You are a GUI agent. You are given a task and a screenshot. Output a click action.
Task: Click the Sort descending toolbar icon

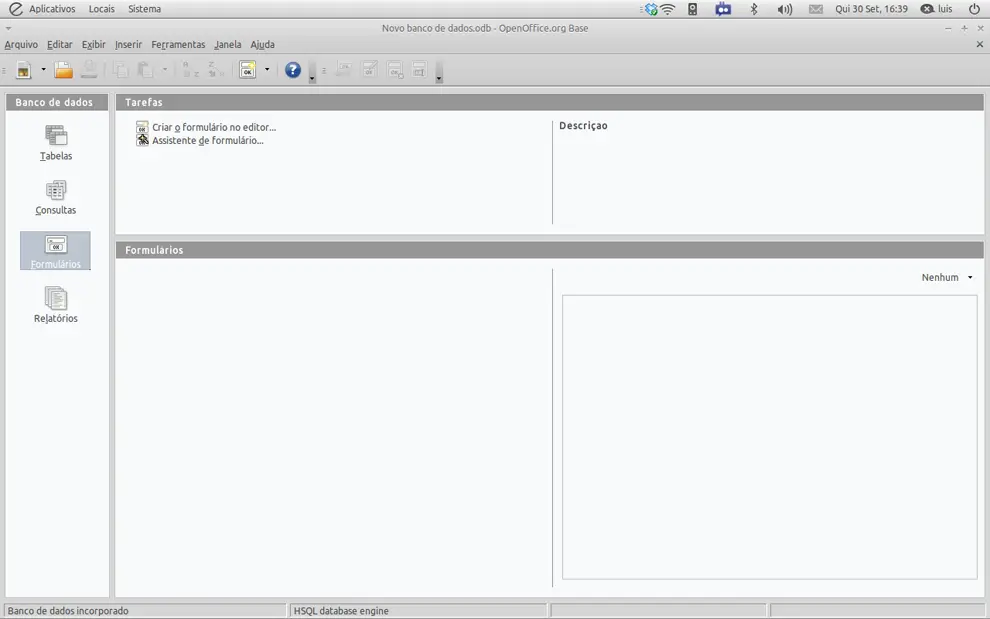215,70
